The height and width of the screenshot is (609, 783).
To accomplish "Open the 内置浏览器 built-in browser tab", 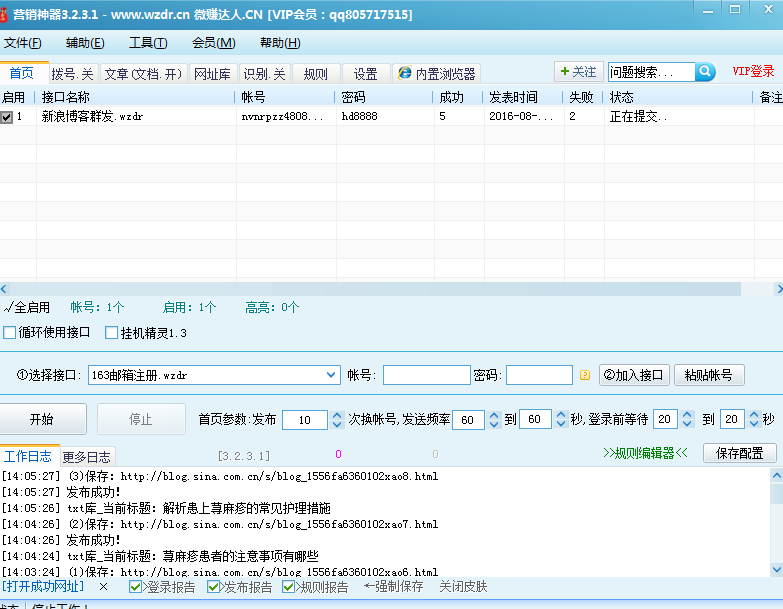I will point(437,74).
